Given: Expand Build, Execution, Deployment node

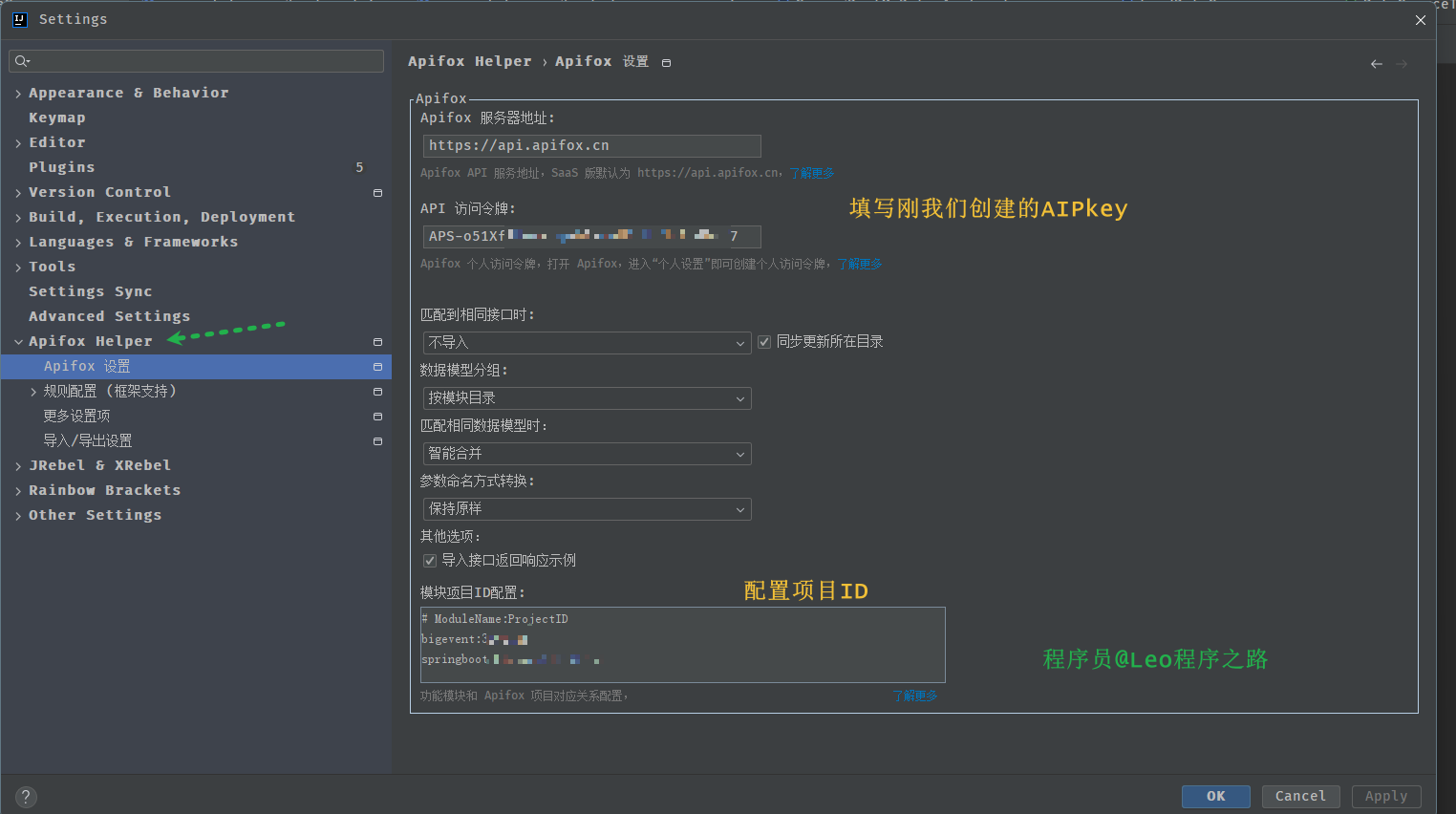Looking at the screenshot, I should click(18, 218).
